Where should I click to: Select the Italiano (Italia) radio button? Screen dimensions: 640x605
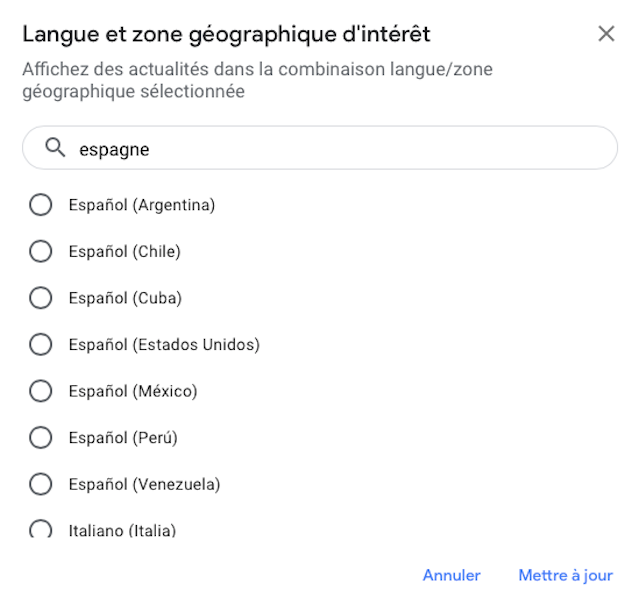pyautogui.click(x=41, y=530)
